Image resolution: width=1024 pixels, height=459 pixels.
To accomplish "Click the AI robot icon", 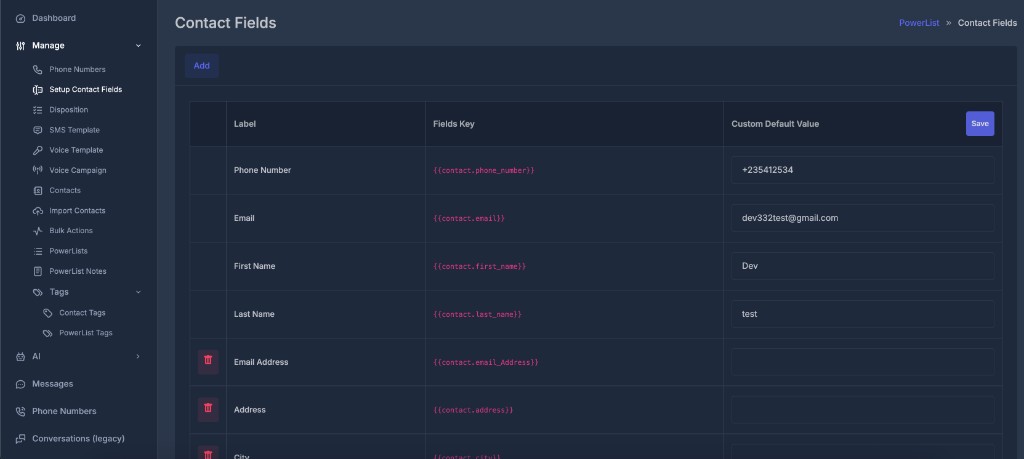I will click(x=20, y=356).
